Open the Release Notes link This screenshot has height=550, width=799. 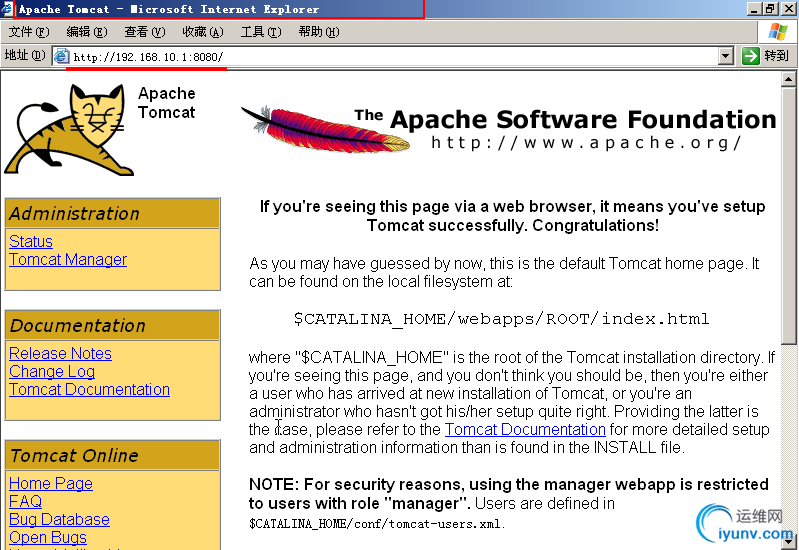point(60,353)
